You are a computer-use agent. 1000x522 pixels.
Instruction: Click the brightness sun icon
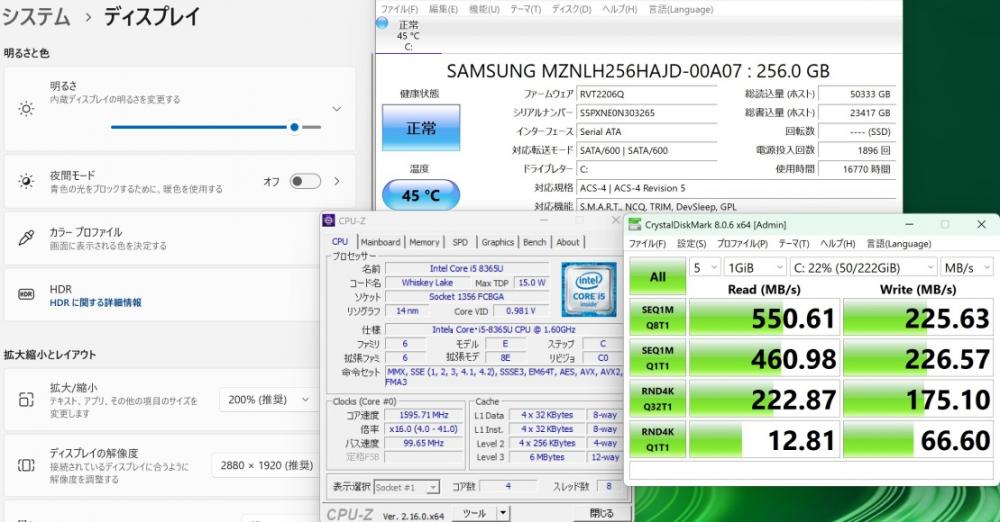tap(27, 109)
